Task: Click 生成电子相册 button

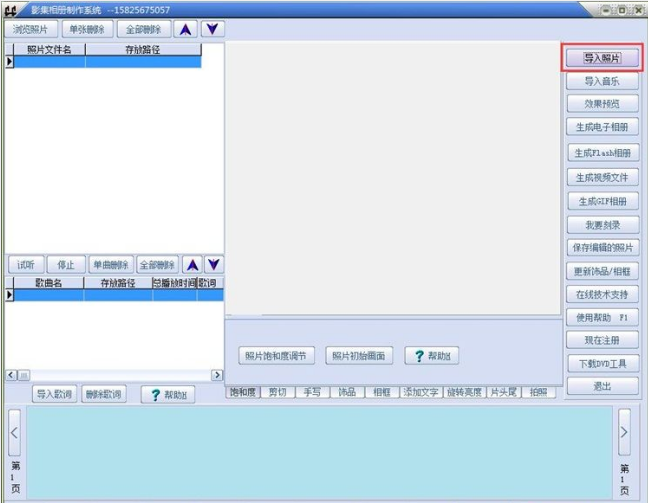Action: [x=602, y=127]
